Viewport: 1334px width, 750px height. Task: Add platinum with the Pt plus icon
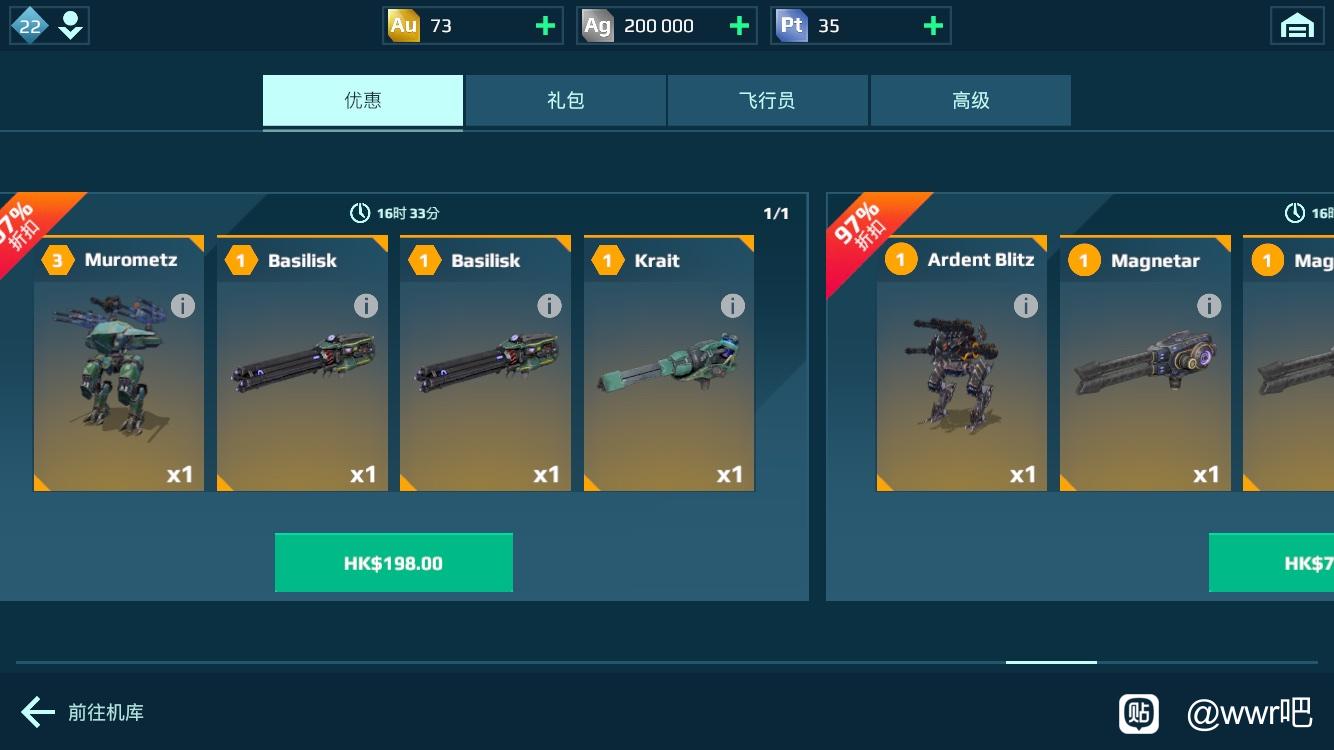coord(933,26)
